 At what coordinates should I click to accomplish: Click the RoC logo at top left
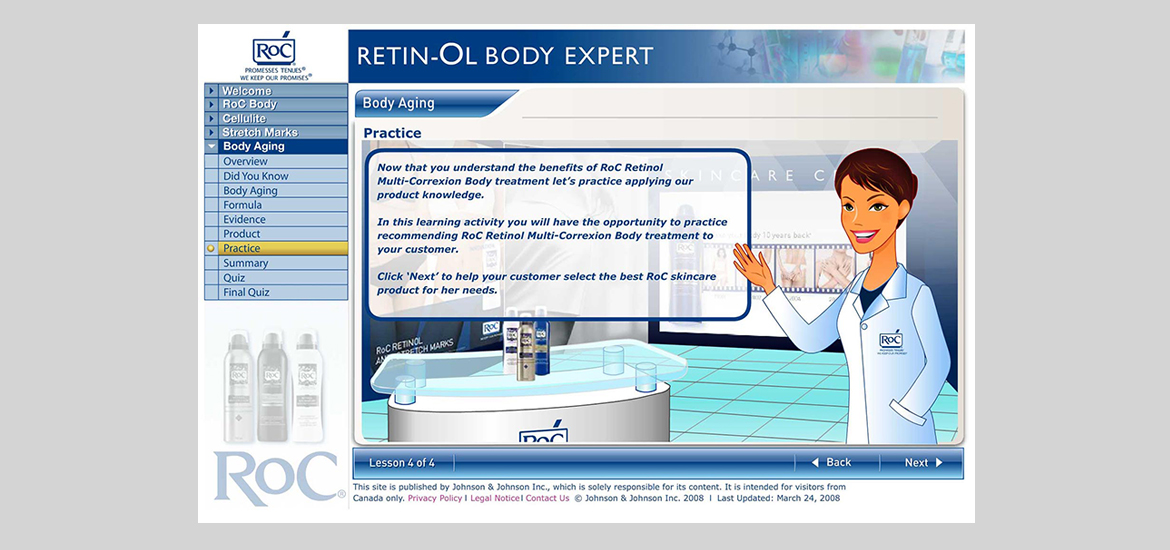coord(275,53)
